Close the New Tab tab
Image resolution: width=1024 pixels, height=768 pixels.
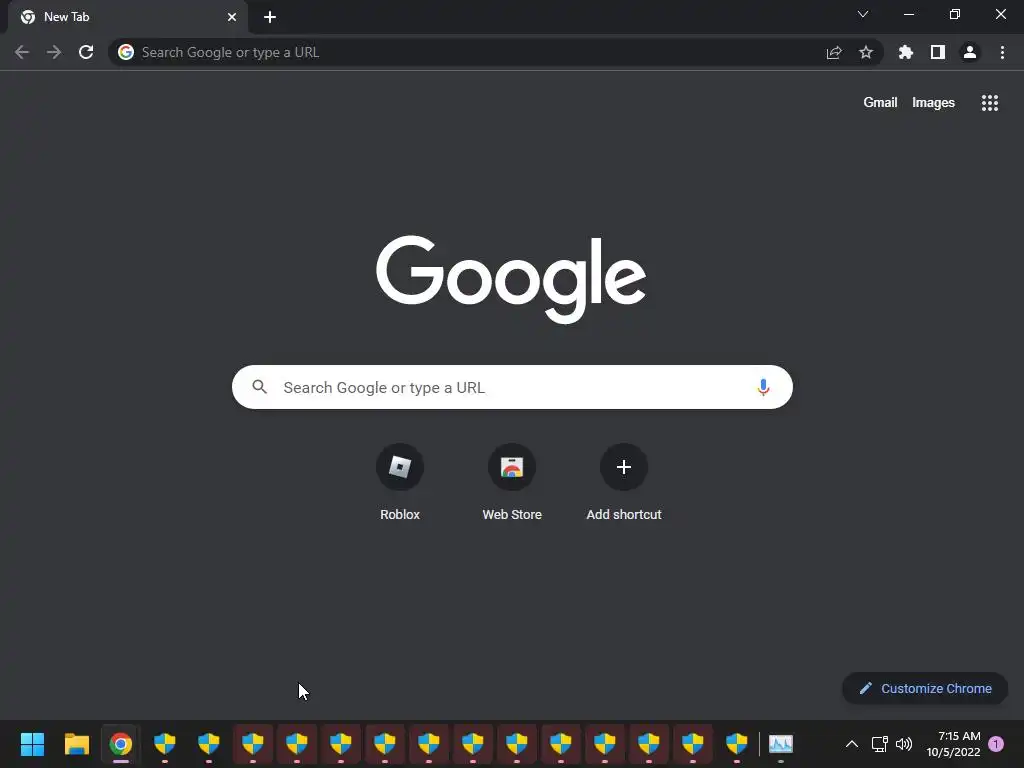click(x=232, y=17)
